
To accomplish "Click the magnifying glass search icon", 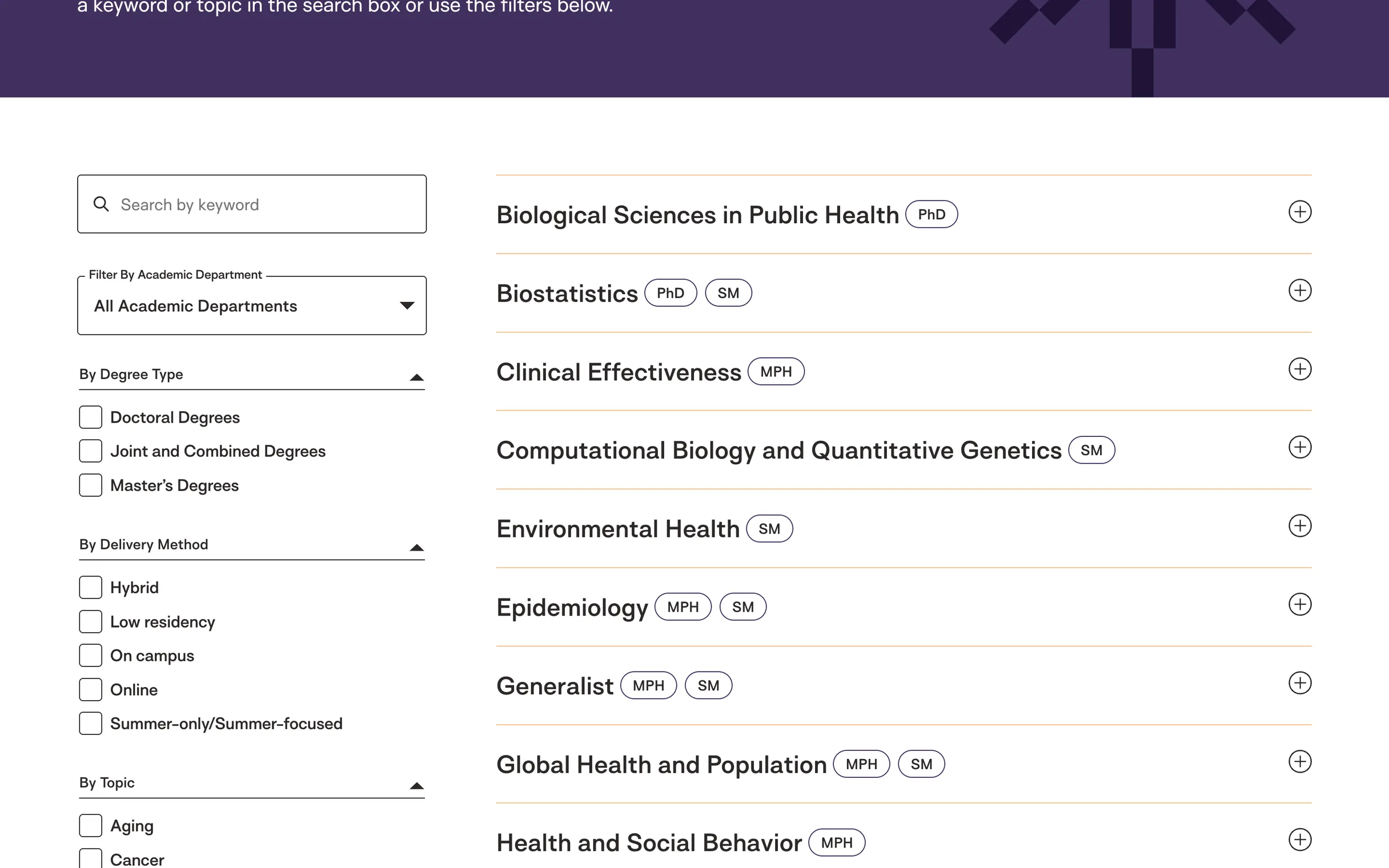I will [101, 204].
